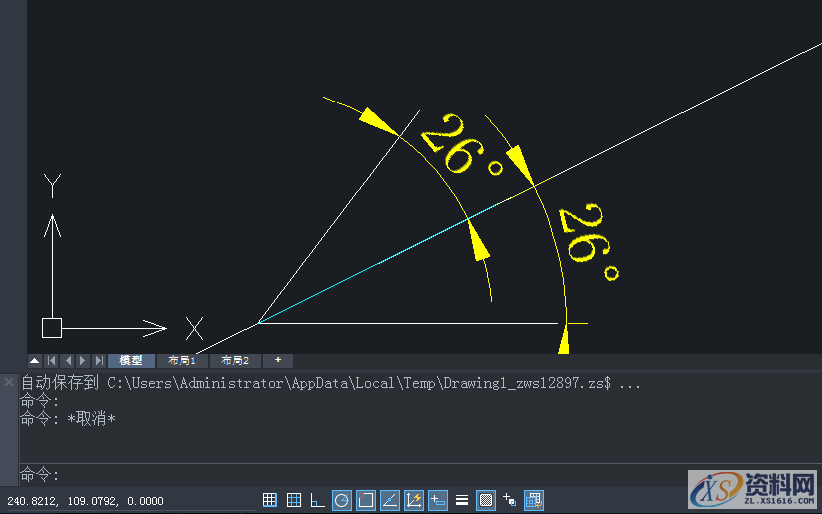Click dynamic input icon
Viewport: 822px width, 514px height.
pyautogui.click(x=438, y=500)
